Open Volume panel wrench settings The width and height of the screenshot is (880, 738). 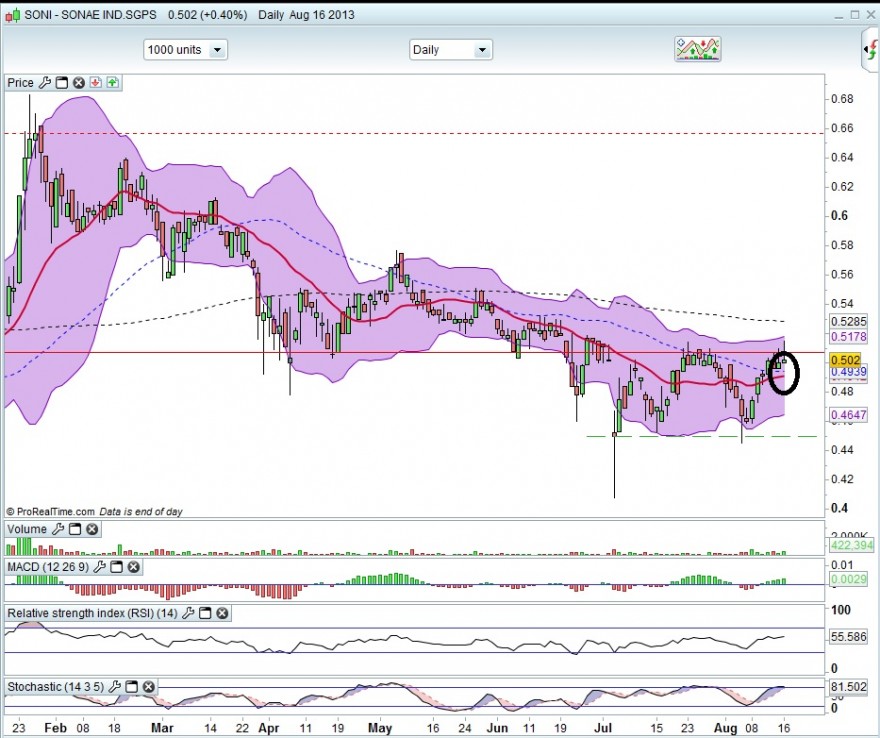(57, 529)
